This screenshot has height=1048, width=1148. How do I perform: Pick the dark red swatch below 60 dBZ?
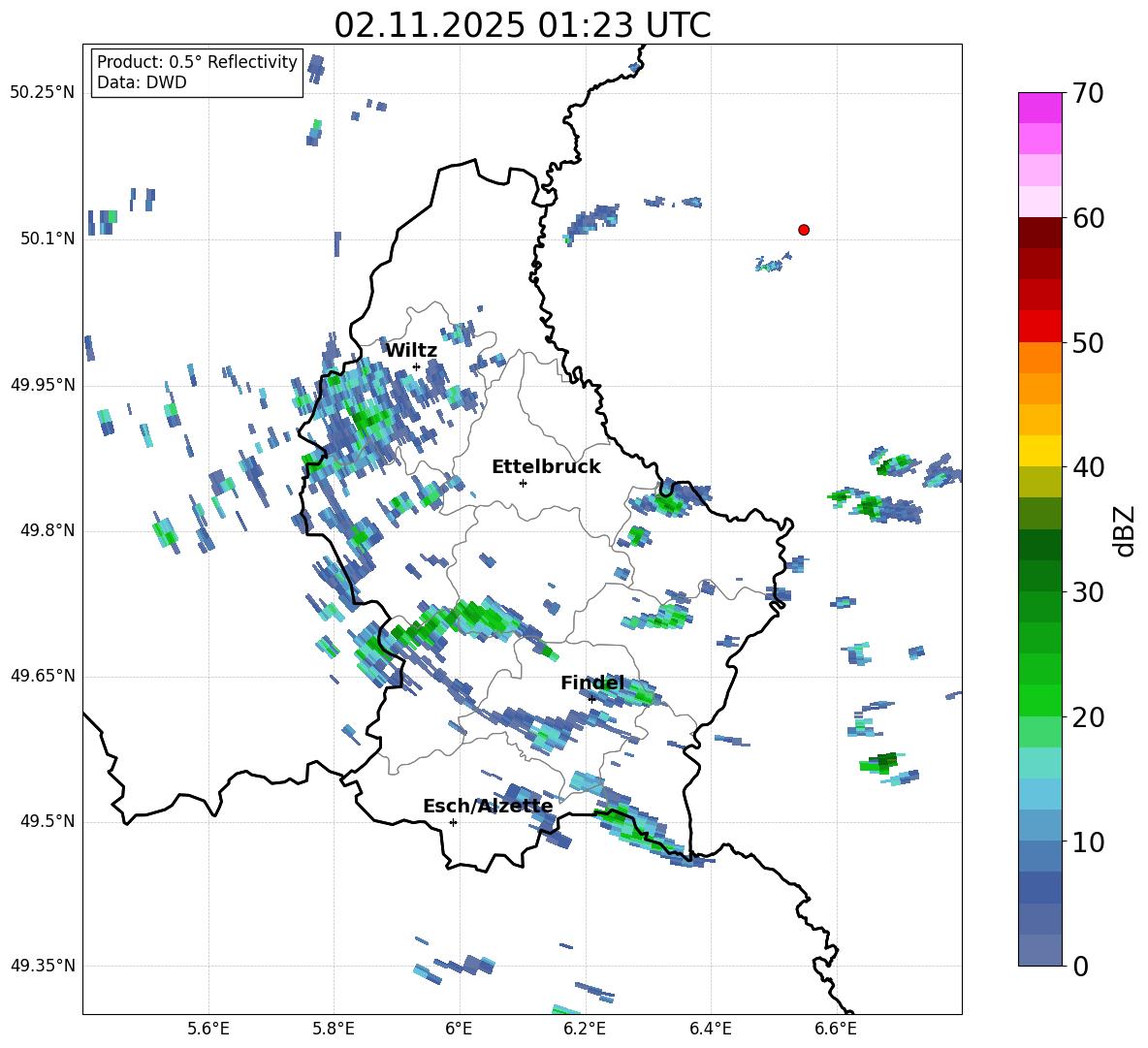(x=1039, y=232)
